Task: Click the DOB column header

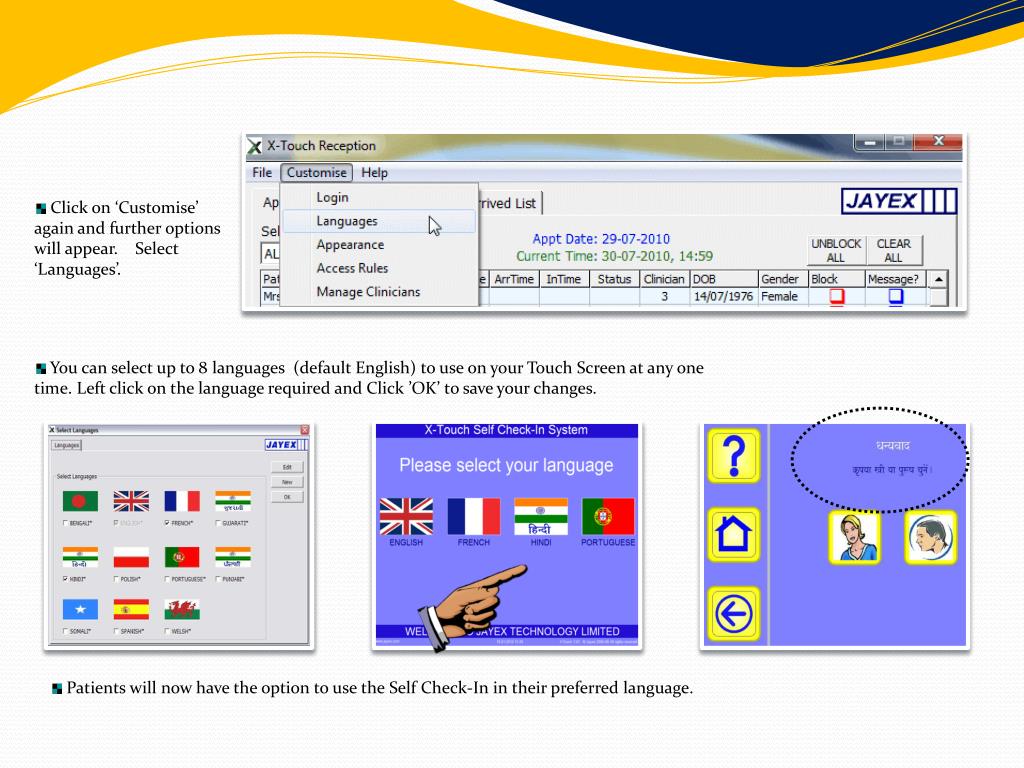Action: coord(723,279)
